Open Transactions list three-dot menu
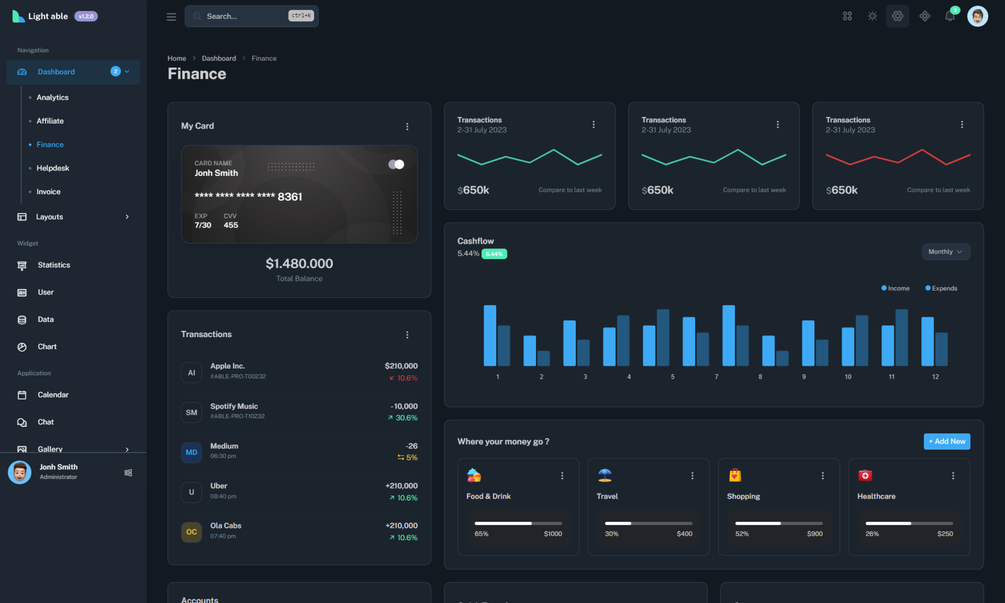1005x603 pixels. click(x=407, y=335)
